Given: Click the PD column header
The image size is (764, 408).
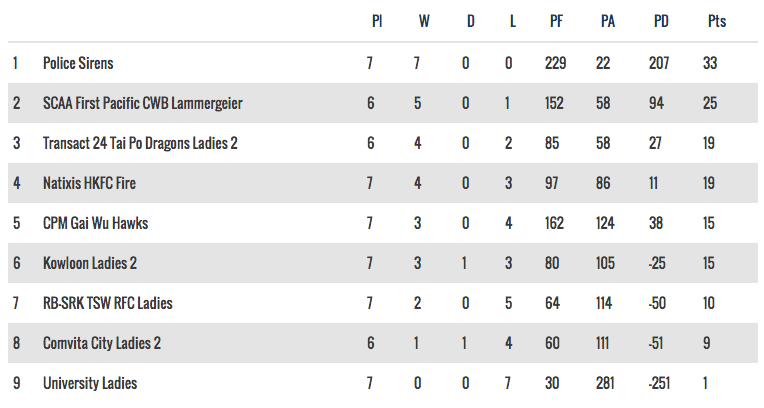Looking at the screenshot, I should [x=661, y=21].
